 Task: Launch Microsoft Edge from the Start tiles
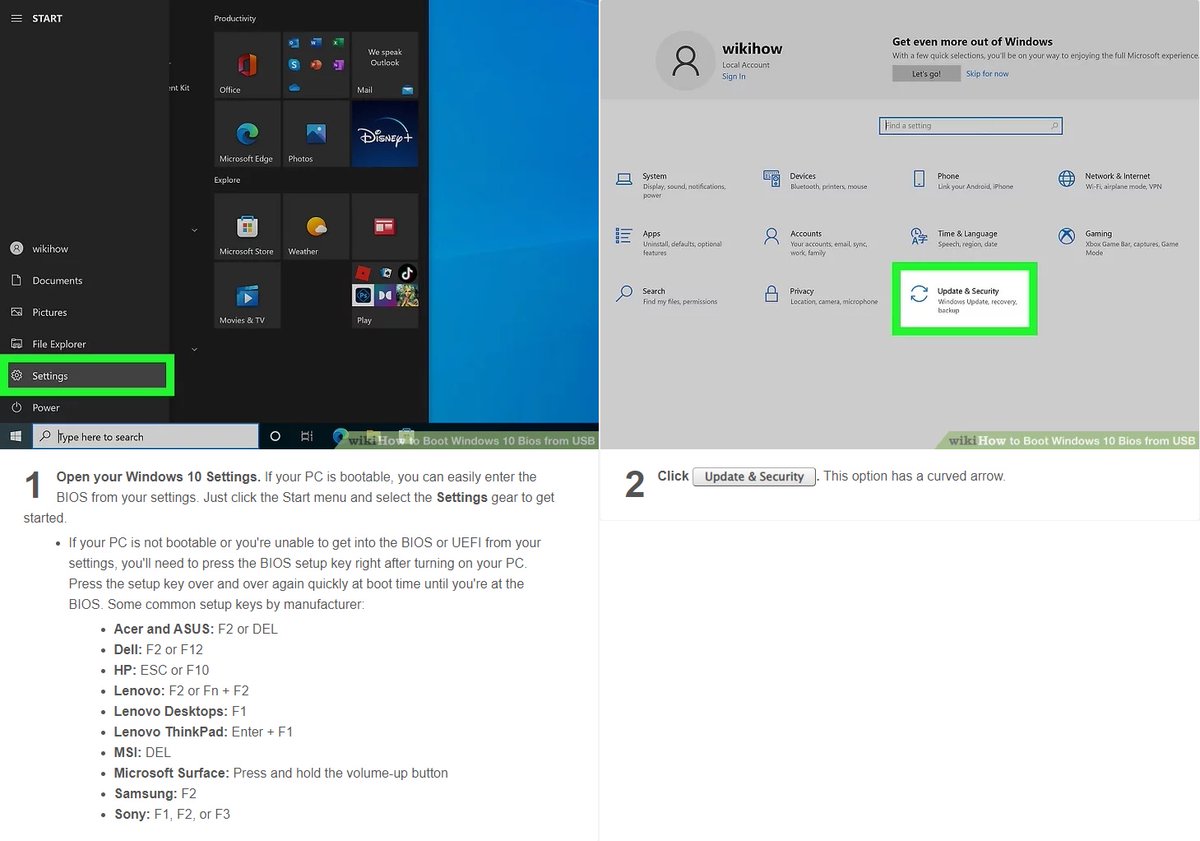pyautogui.click(x=247, y=135)
